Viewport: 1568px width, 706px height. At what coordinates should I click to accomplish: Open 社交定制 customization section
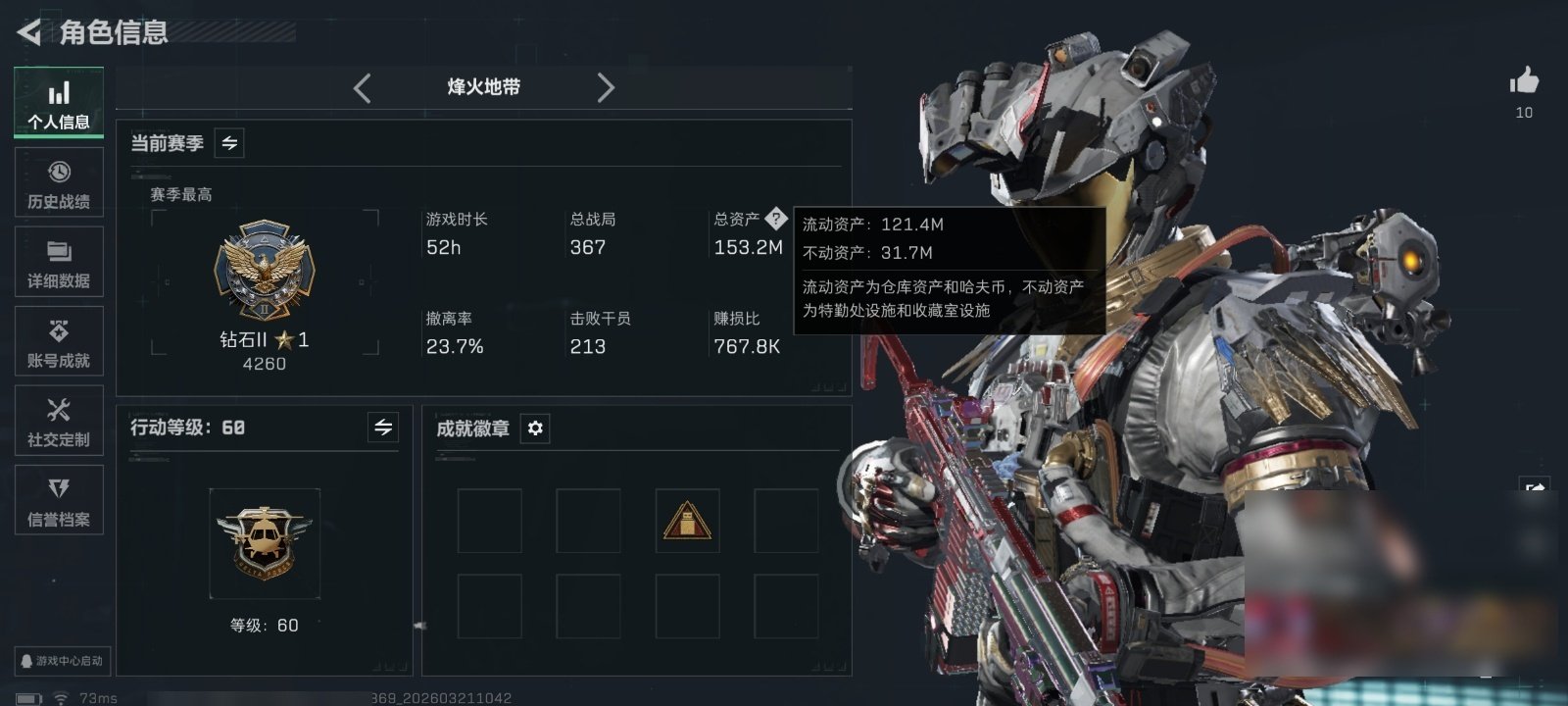click(59, 421)
